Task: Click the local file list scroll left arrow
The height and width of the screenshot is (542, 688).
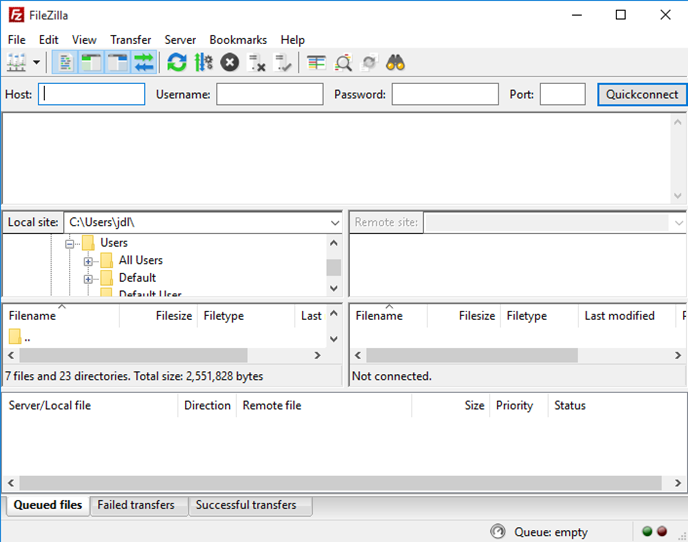Action: click(x=11, y=355)
